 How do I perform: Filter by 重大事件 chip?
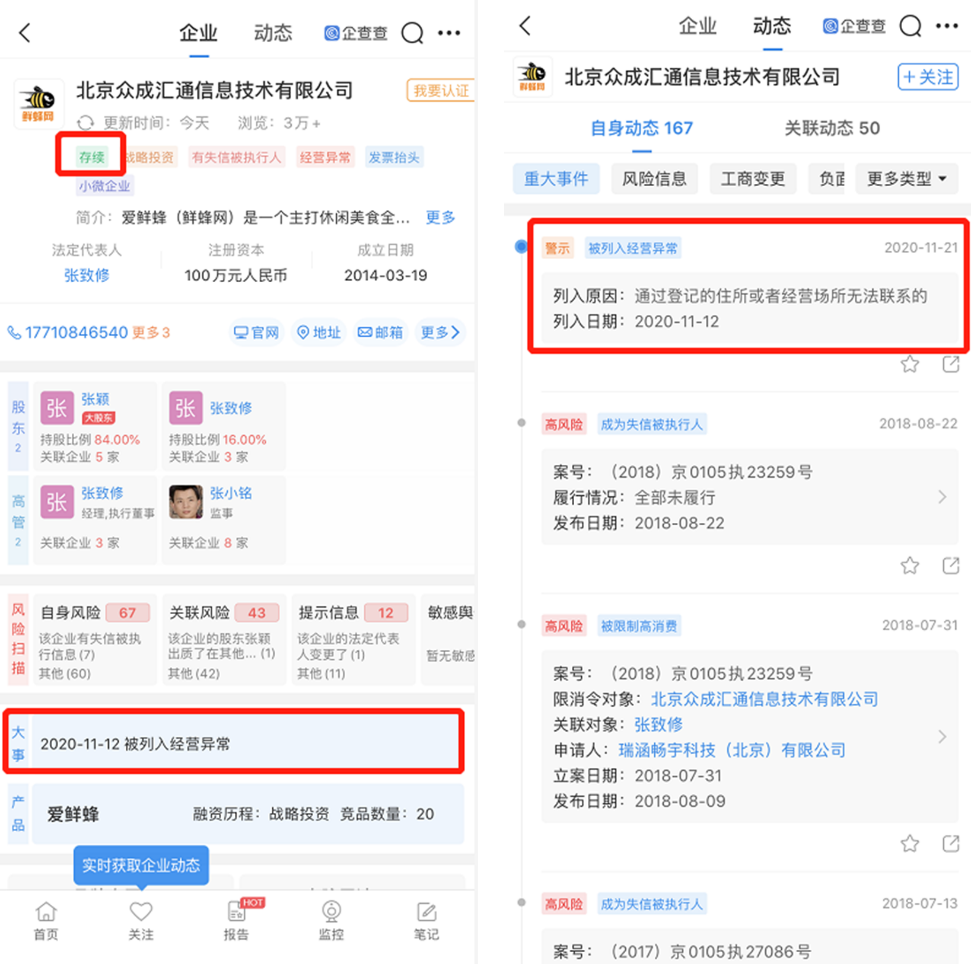(x=556, y=179)
